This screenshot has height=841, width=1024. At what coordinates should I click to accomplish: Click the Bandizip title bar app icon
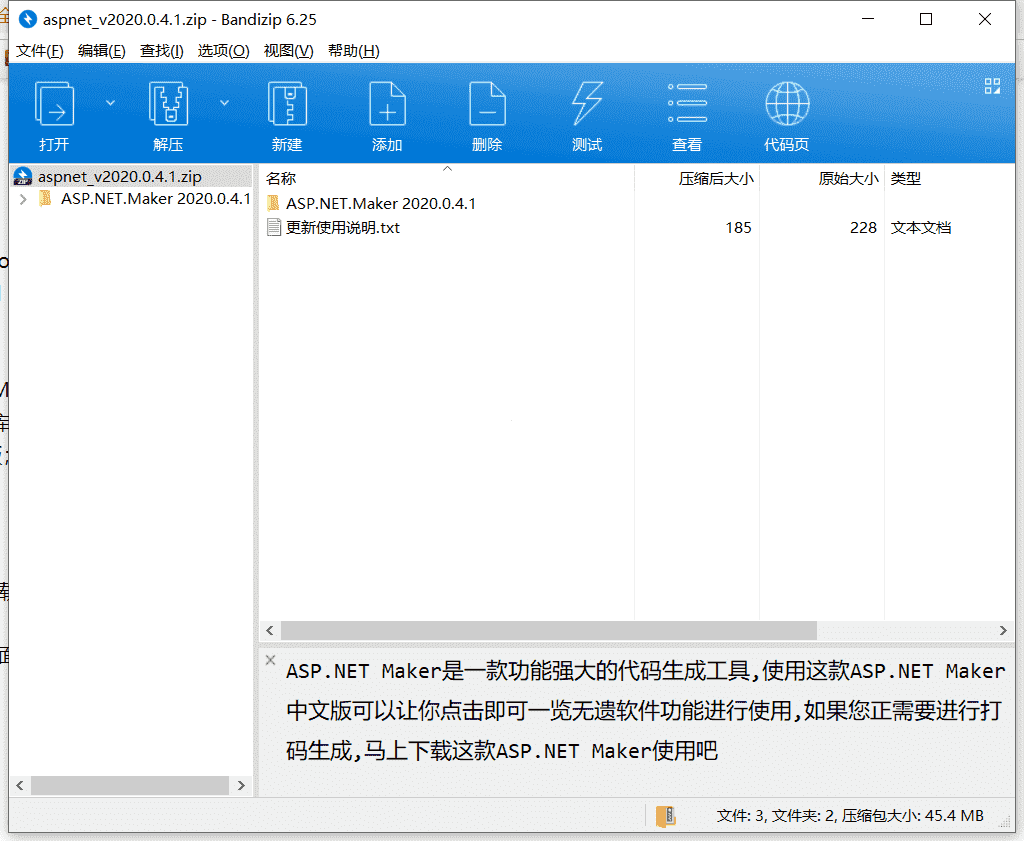pos(27,20)
